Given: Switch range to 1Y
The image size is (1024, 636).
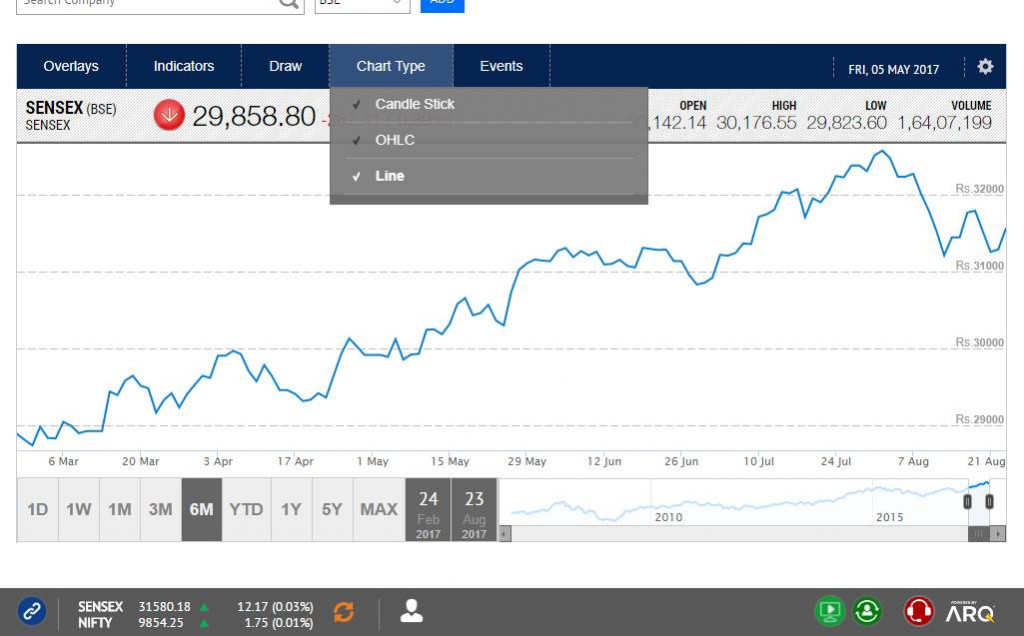Looking at the screenshot, I should coord(291,510).
